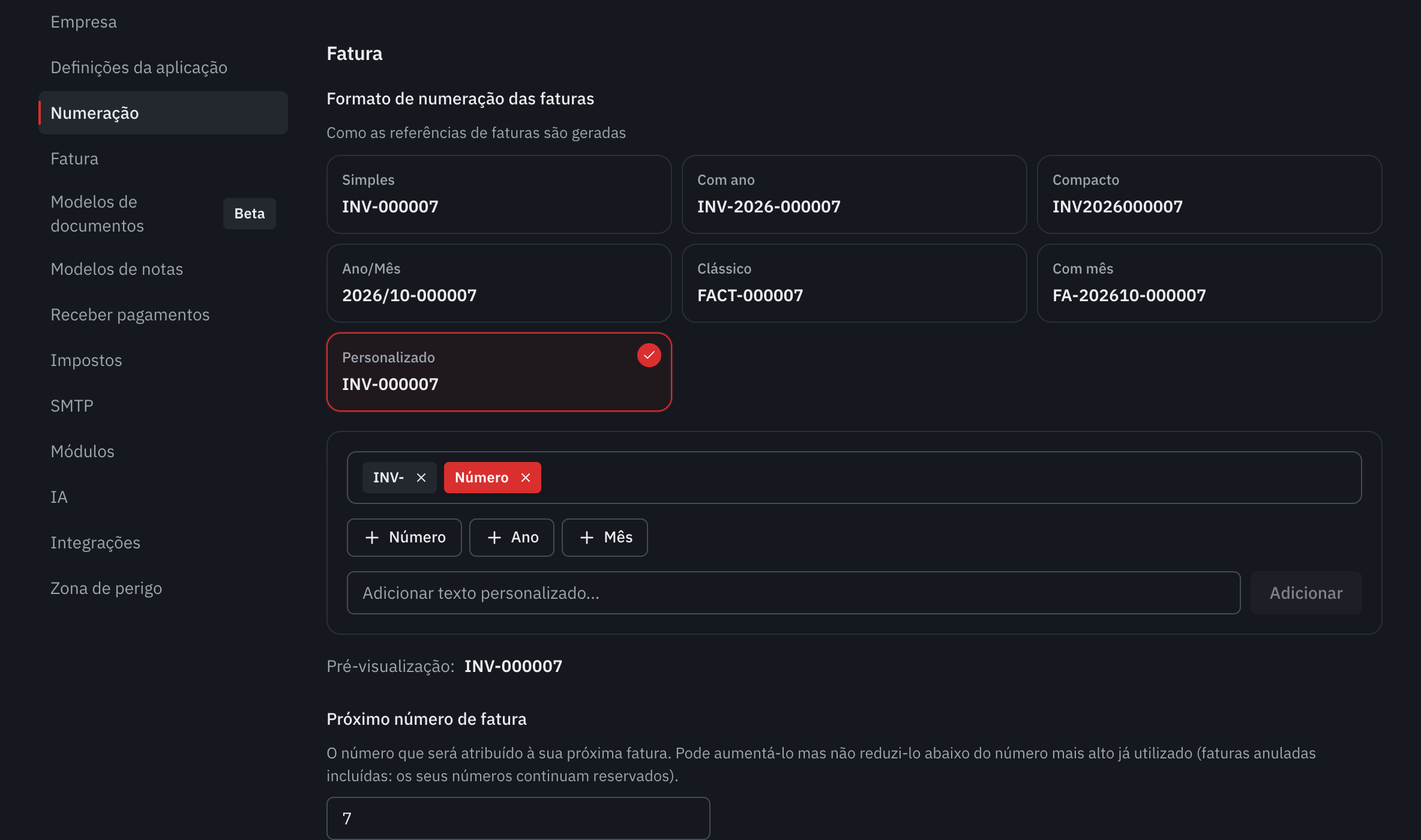The image size is (1421, 840).
Task: Click the Beta badge next to Modelos de documentos
Action: 250,214
